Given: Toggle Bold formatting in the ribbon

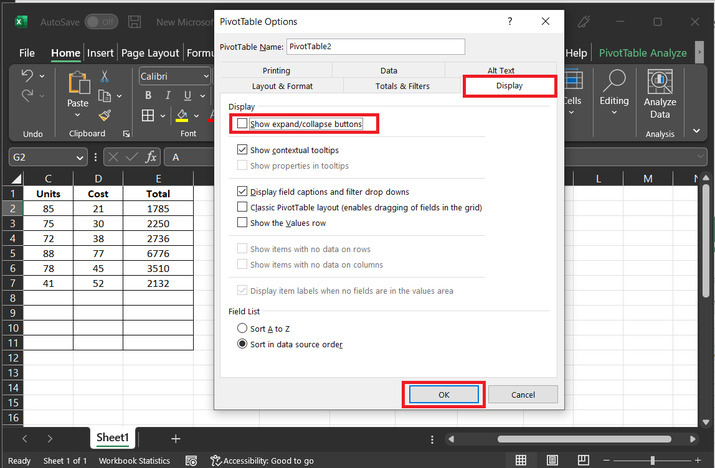Looking at the screenshot, I should click(147, 96).
